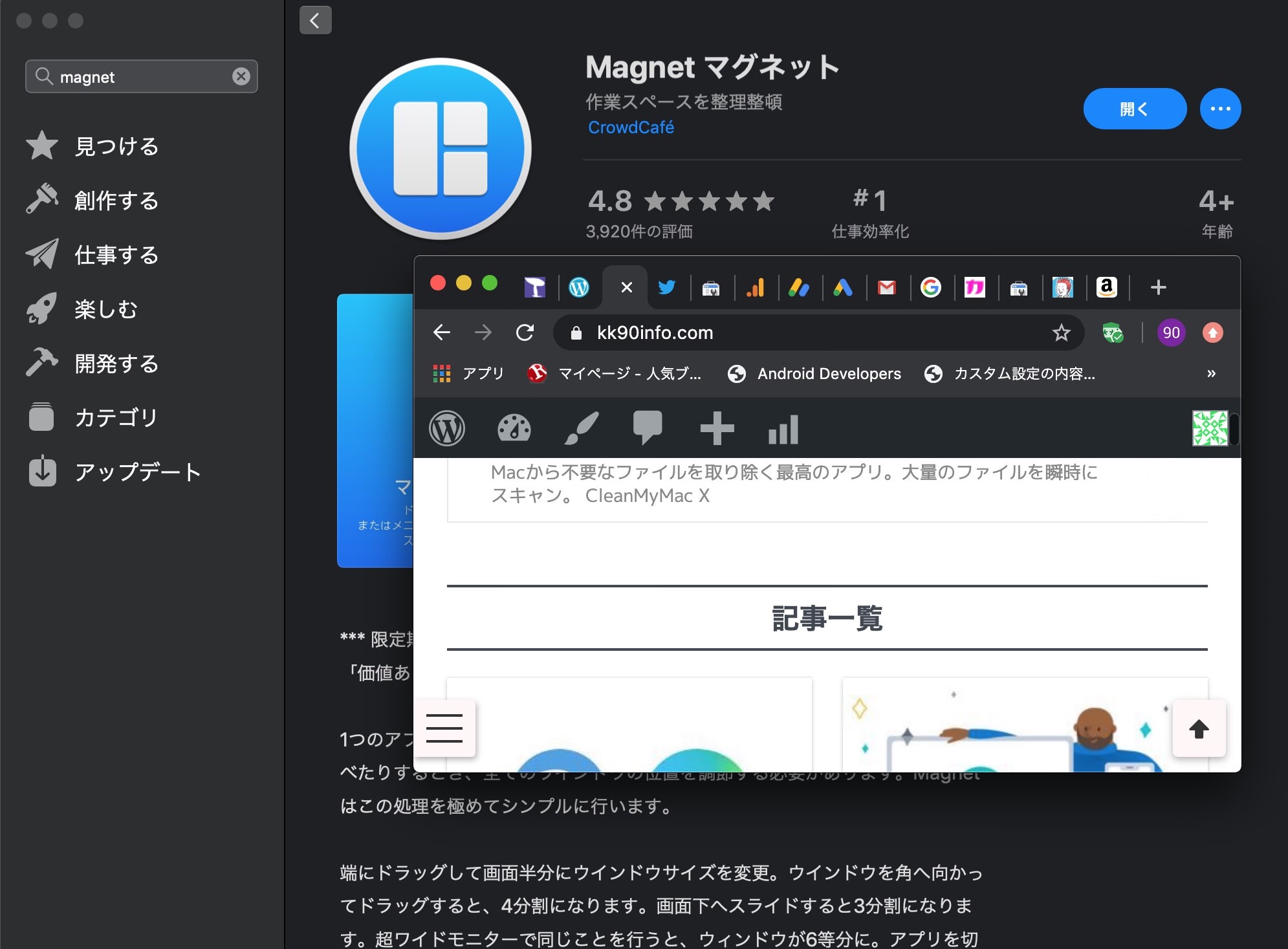Open the Android Developers bookmark
The height and width of the screenshot is (949, 1288).
814,373
